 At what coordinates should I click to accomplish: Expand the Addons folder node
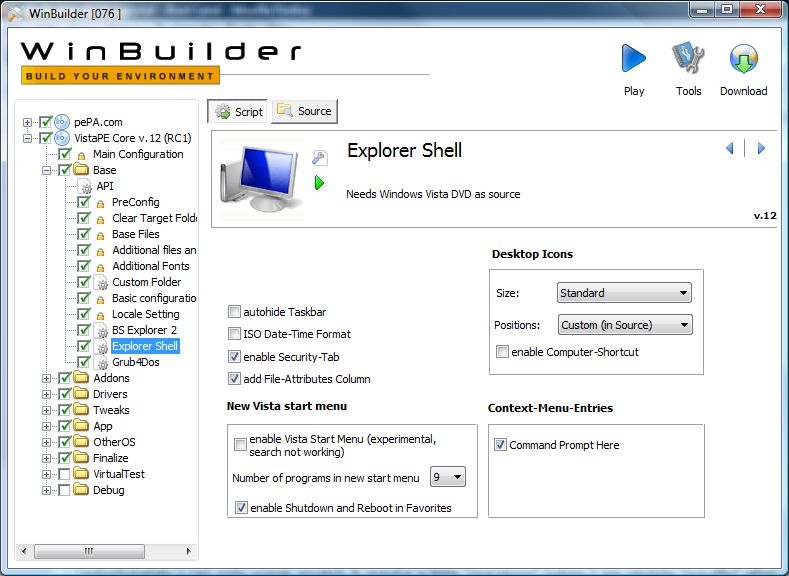46,378
